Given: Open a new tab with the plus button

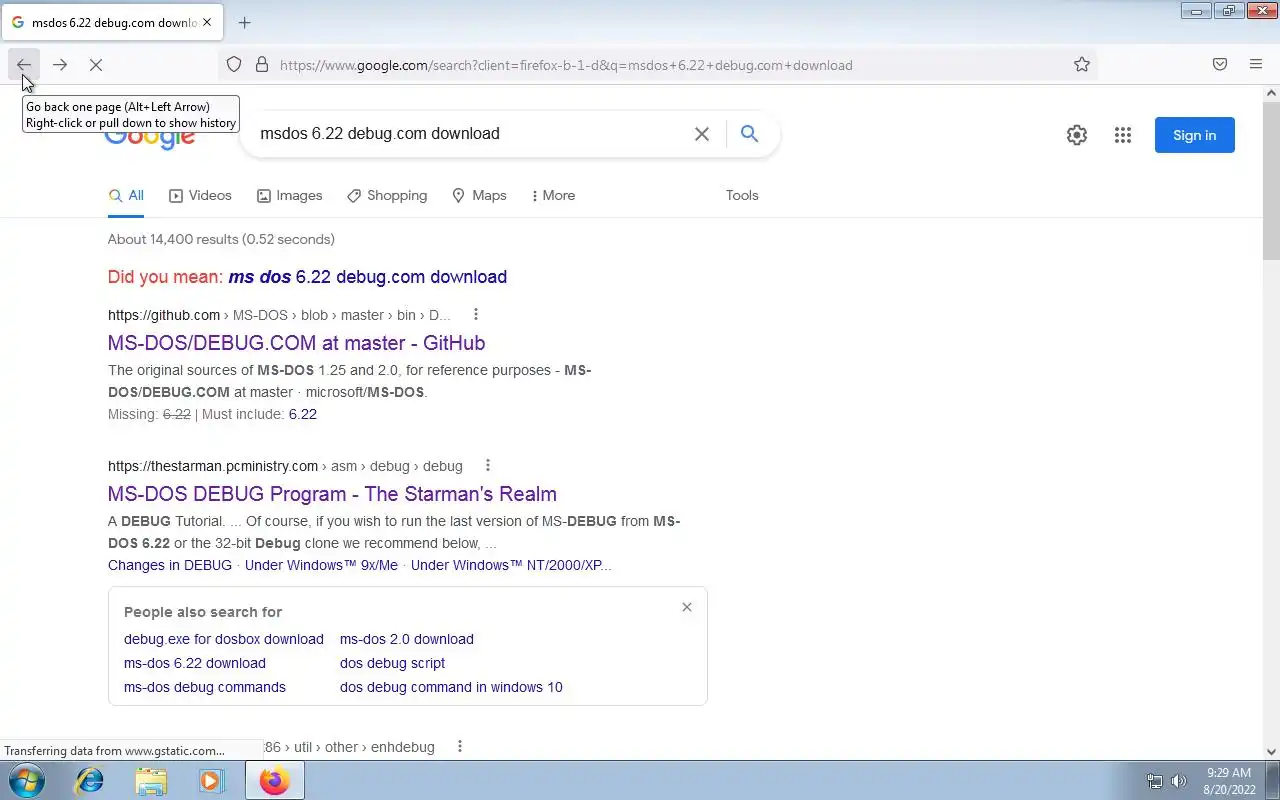Looking at the screenshot, I should 244,22.
